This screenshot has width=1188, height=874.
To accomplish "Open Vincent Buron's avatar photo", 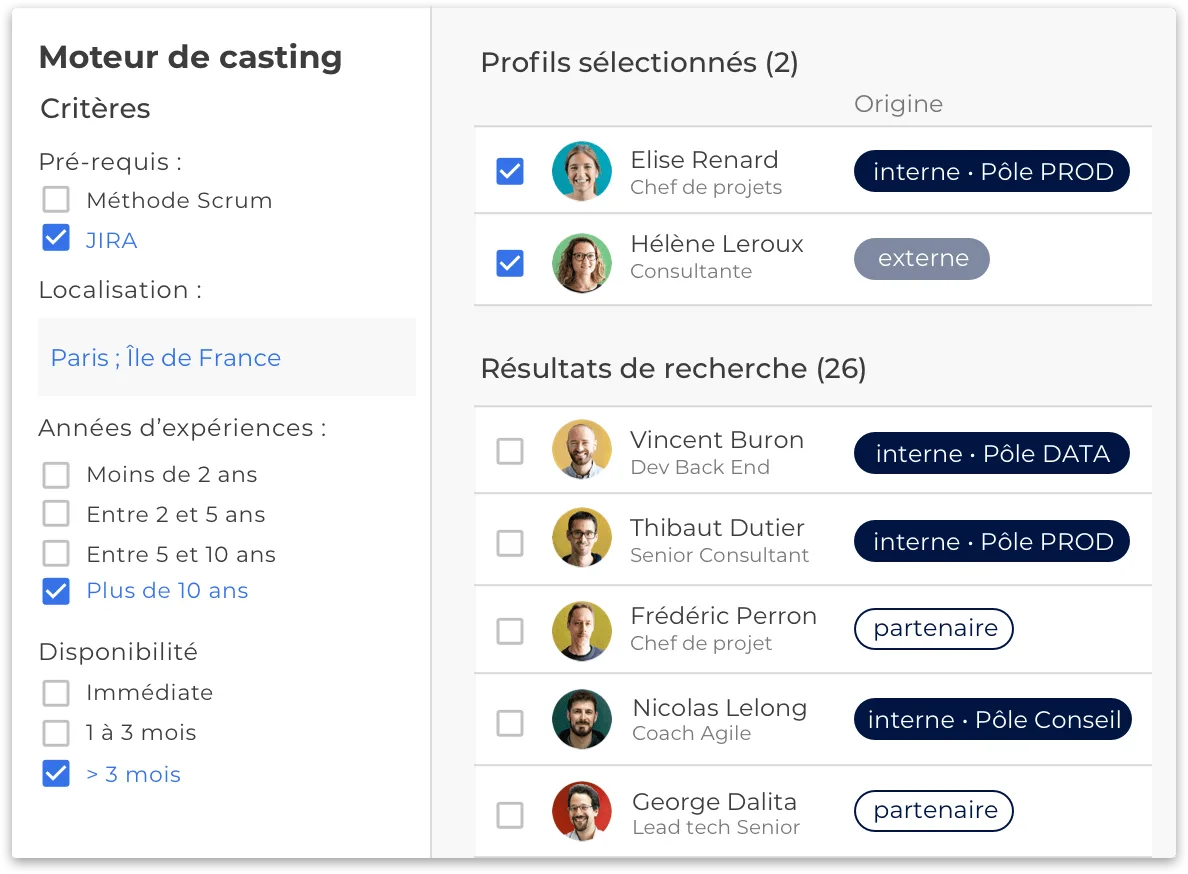I will click(x=582, y=450).
